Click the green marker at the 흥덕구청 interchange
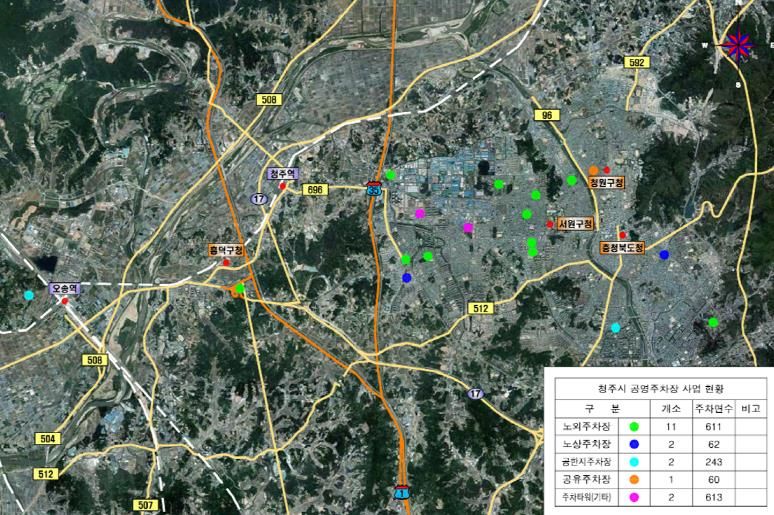 pyautogui.click(x=240, y=289)
